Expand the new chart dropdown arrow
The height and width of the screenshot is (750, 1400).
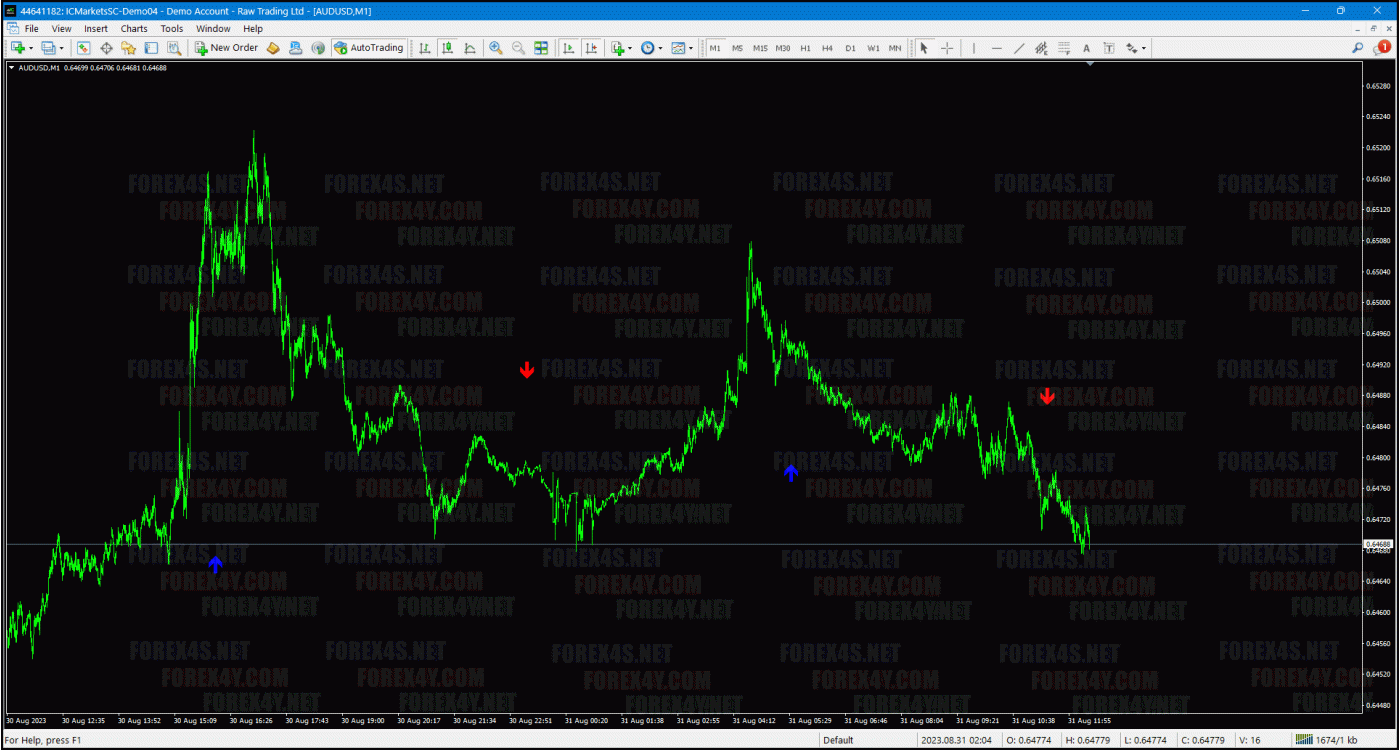[x=30, y=48]
